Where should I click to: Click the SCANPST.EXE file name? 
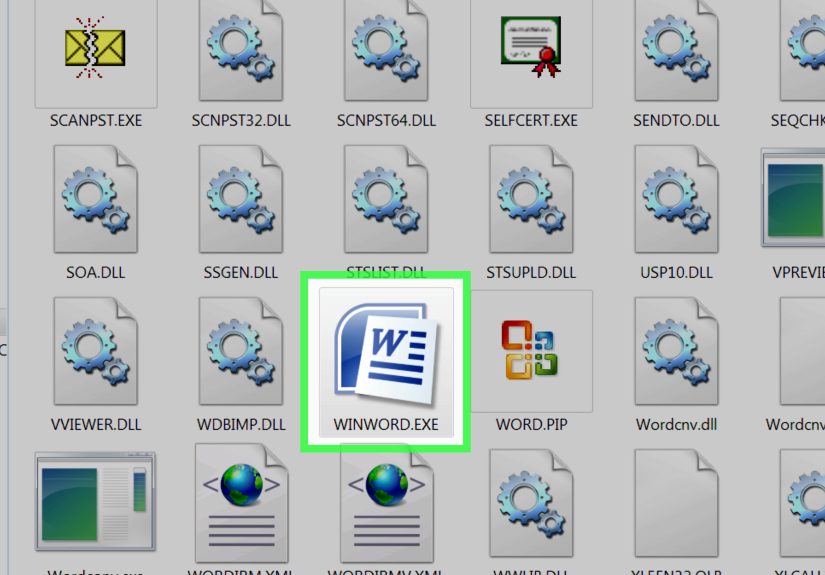[x=96, y=120]
